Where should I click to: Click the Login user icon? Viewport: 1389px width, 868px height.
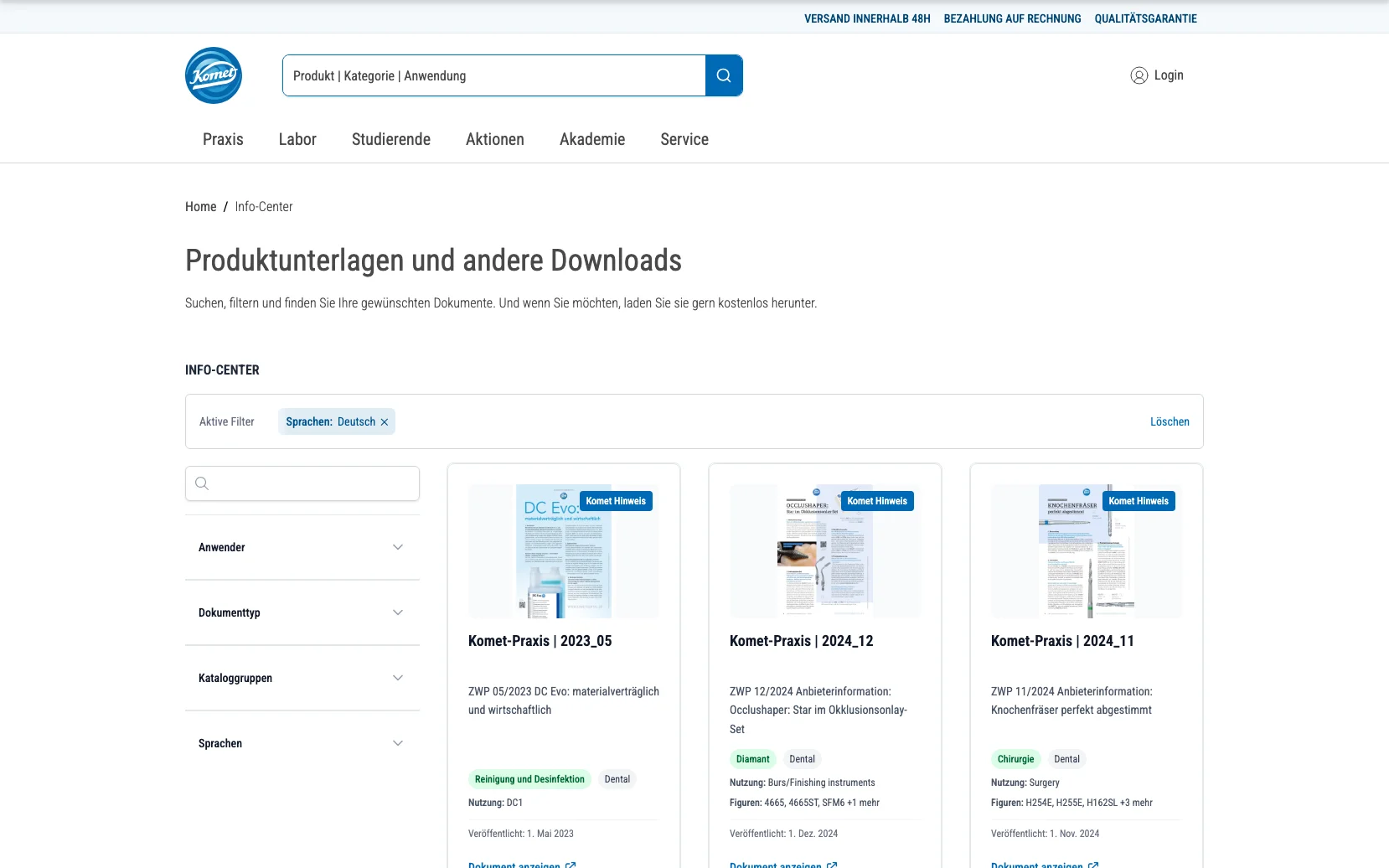pos(1139,75)
